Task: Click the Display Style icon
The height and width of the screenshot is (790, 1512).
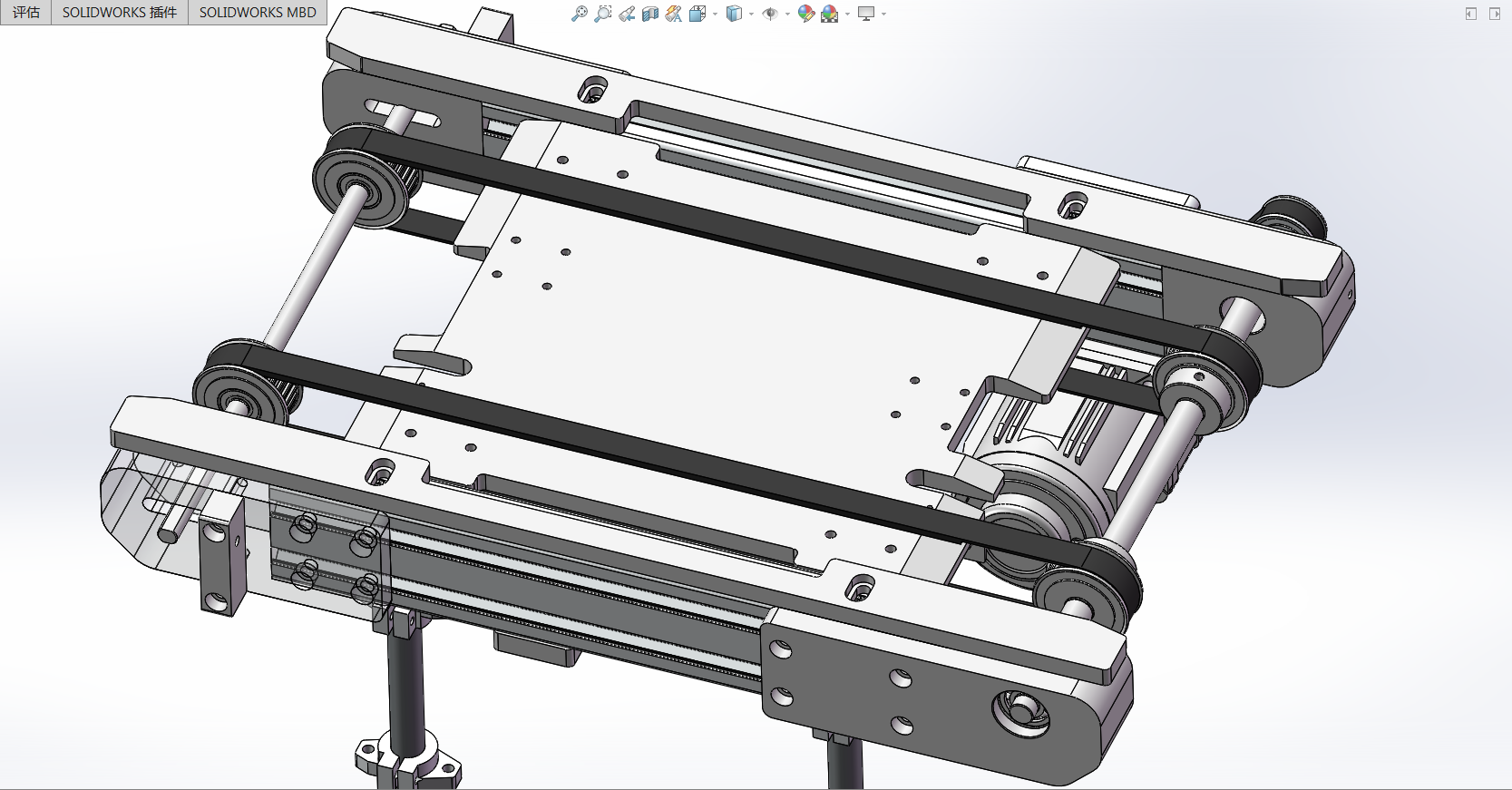Action: tap(735, 14)
